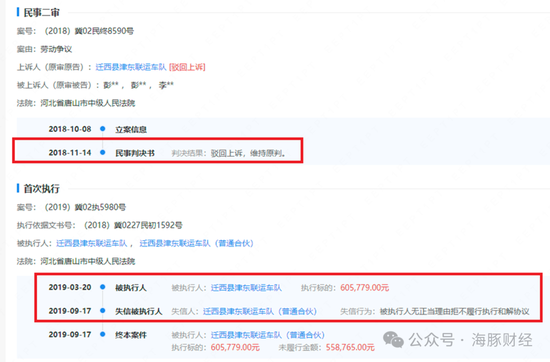Screen dimensions: 550x362
Task: Click court name under 民事二审 section
Action: coord(88,103)
